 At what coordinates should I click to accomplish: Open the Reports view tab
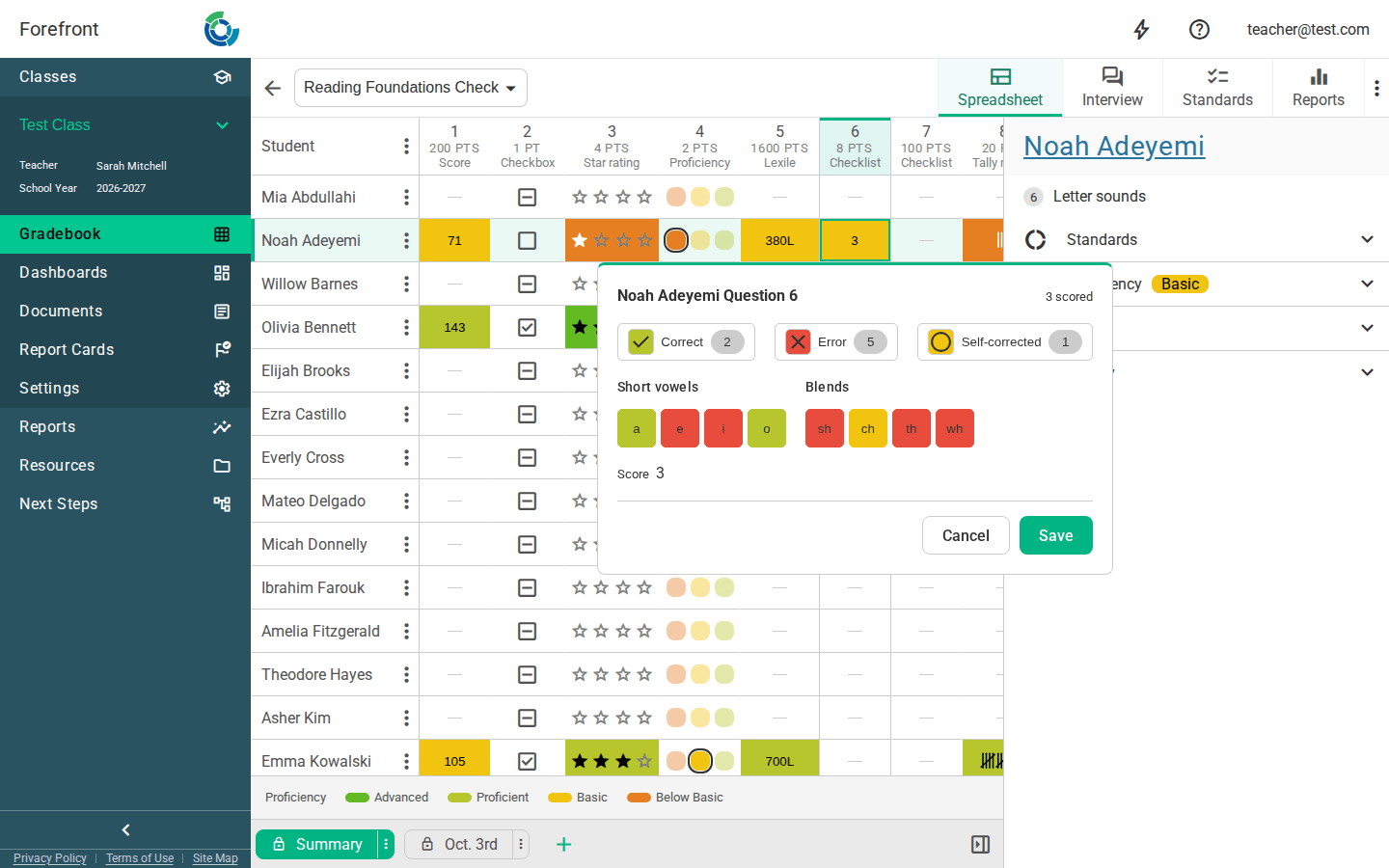click(1319, 87)
